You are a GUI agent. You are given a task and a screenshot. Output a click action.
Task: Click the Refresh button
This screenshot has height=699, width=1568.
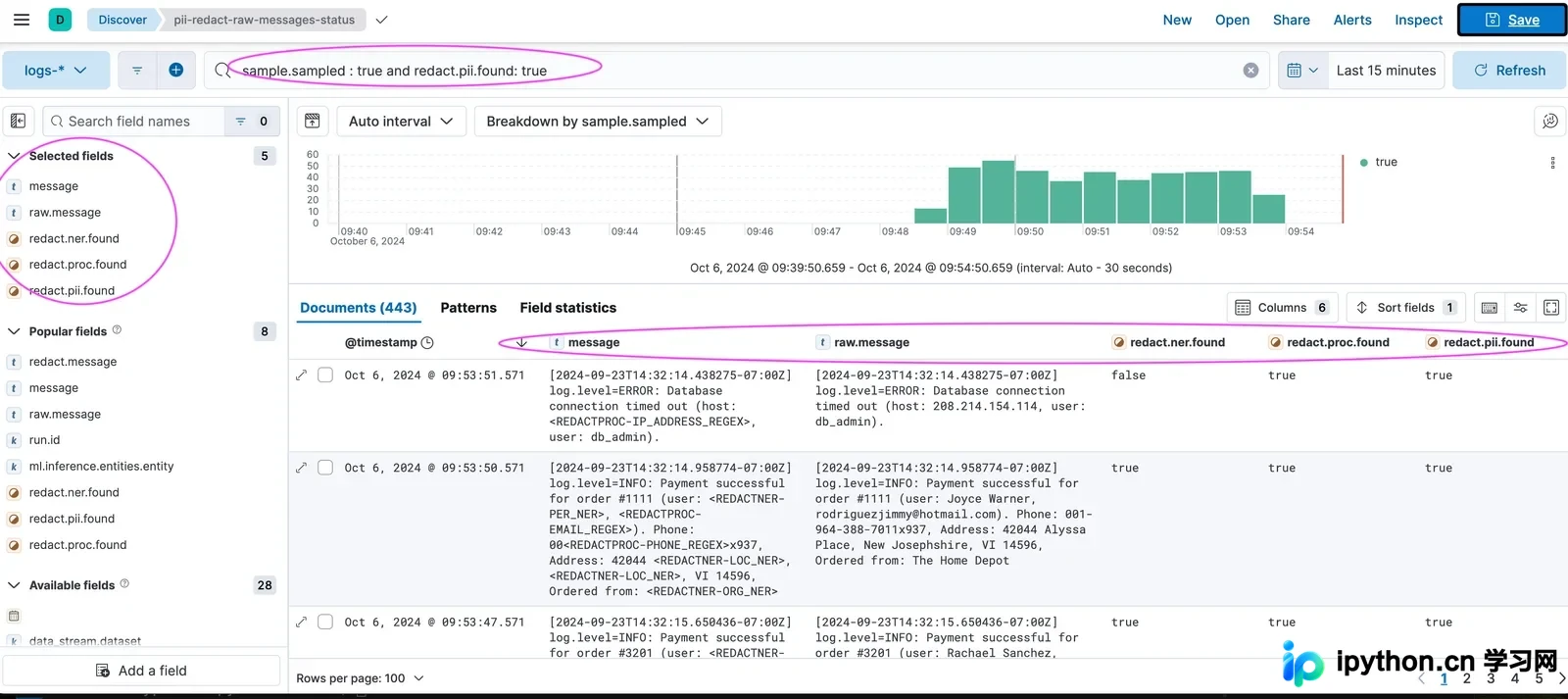(1509, 71)
